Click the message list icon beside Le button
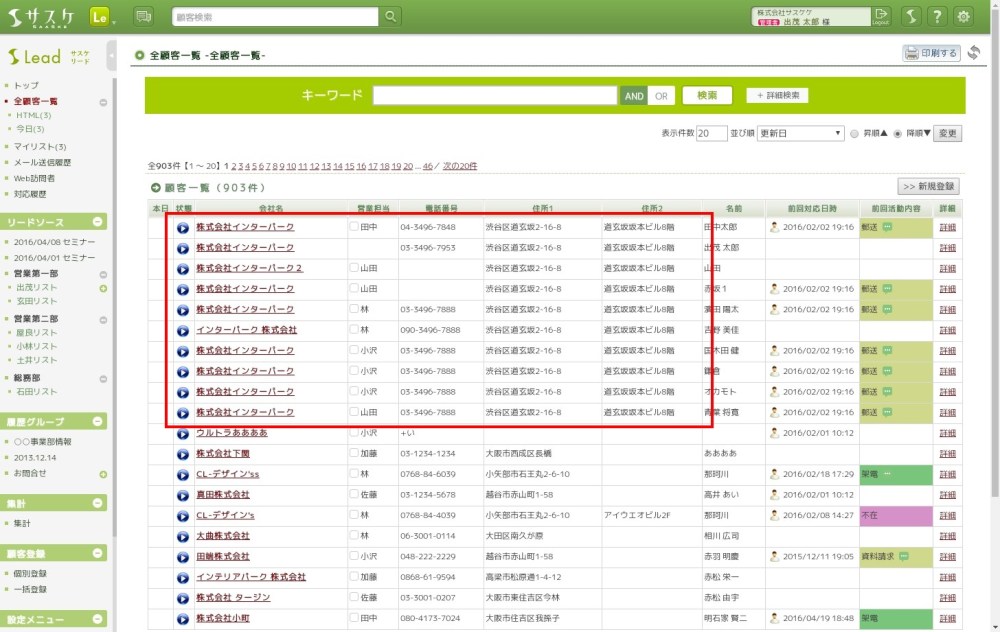Viewport: 1000px width, 632px height. click(143, 16)
